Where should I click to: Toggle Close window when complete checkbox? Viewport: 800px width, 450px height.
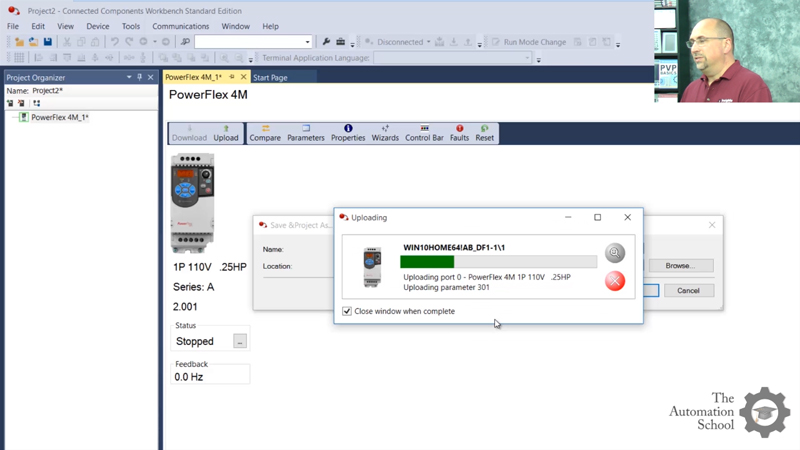(x=347, y=311)
